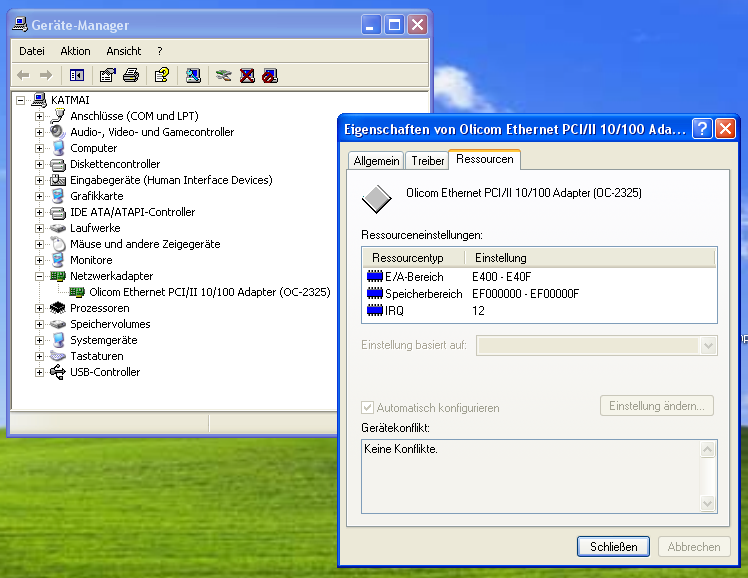This screenshot has height=578, width=748.
Task: Select the Systemgeräte tree item
Action: pyautogui.click(x=104, y=341)
